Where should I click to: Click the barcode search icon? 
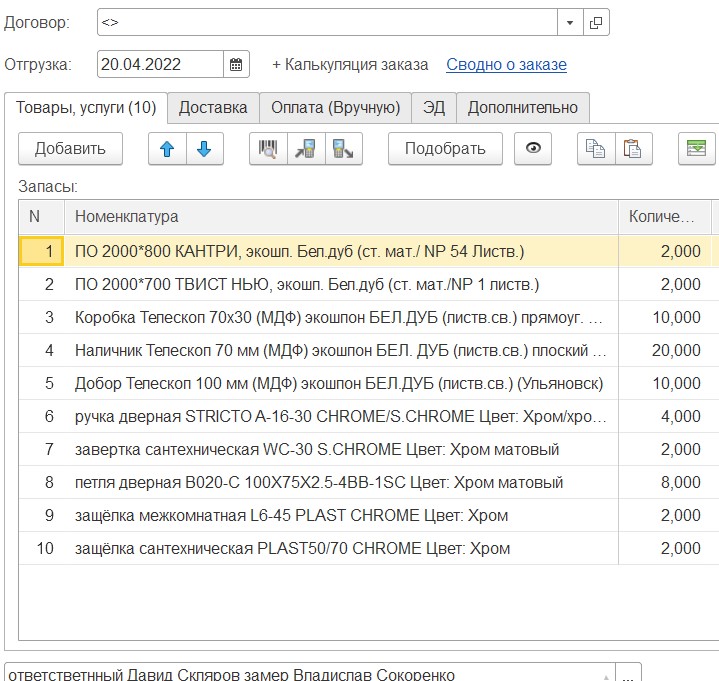268,149
